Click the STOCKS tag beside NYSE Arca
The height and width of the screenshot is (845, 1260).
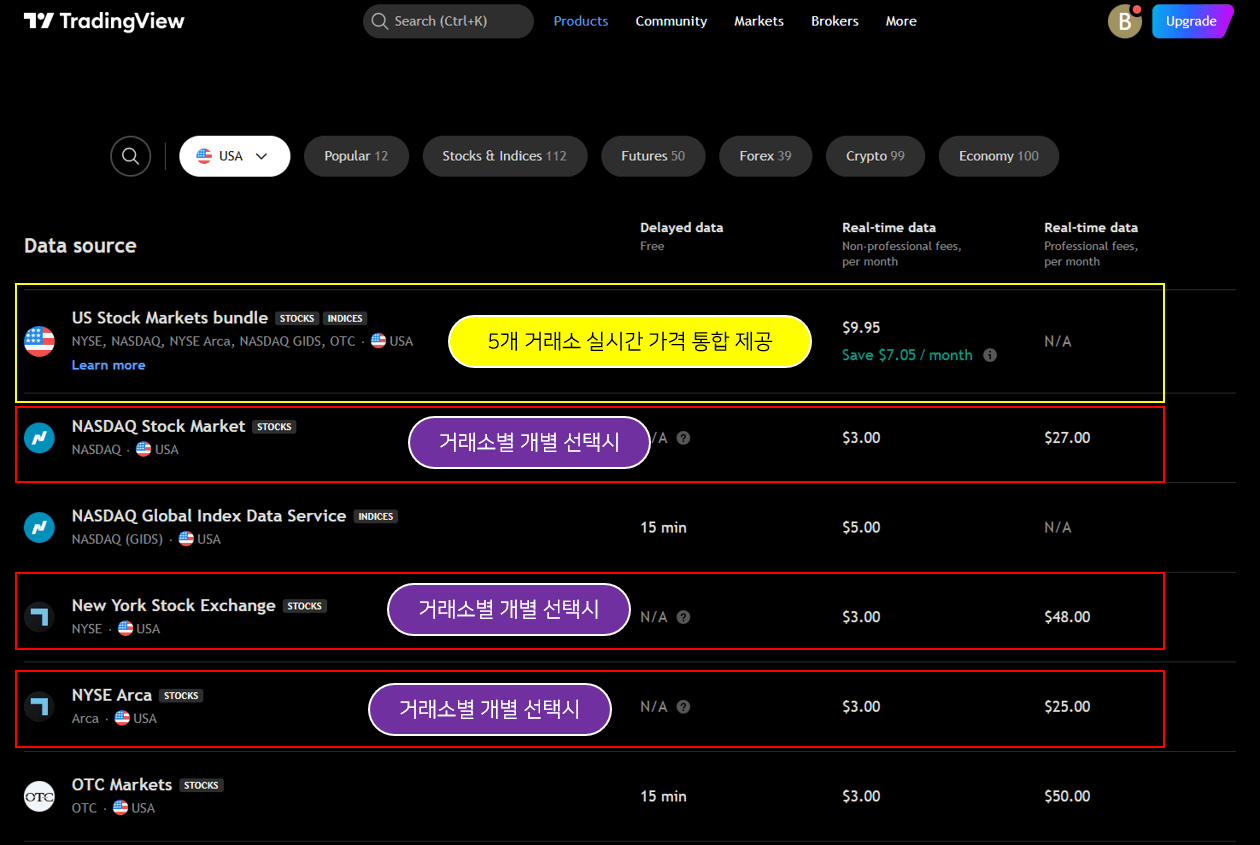tap(181, 696)
